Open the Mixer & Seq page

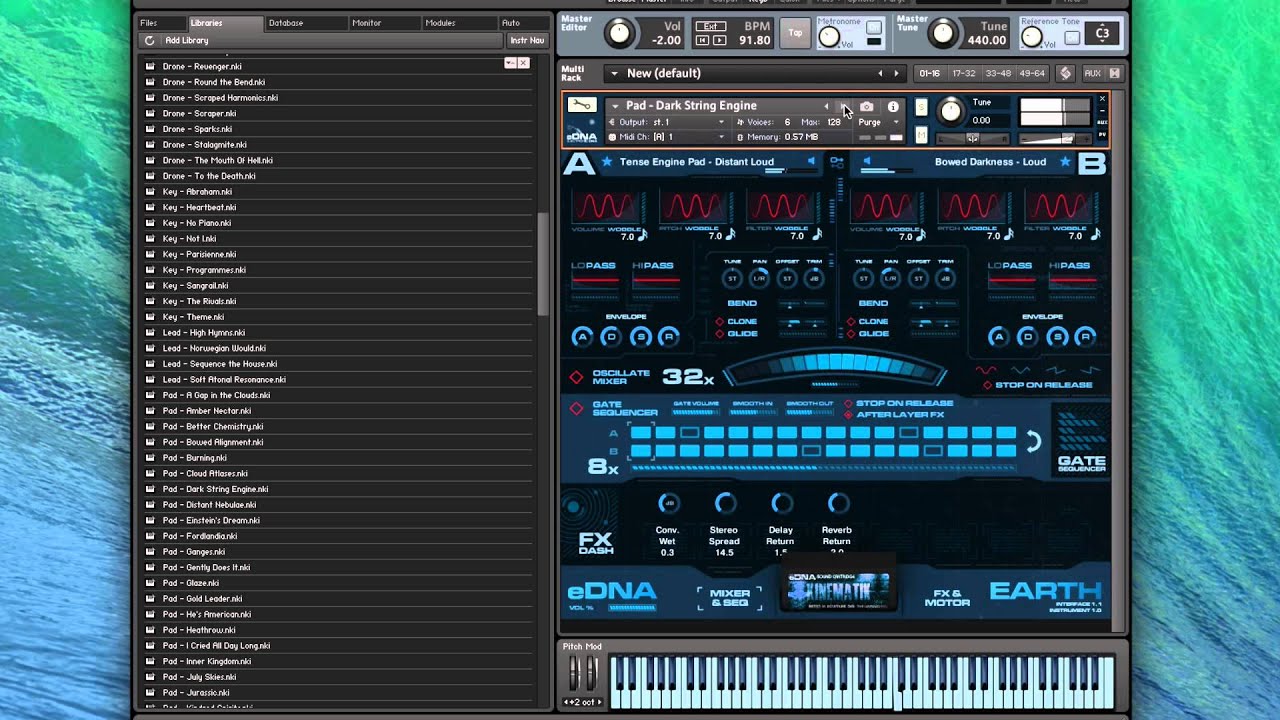coord(730,599)
